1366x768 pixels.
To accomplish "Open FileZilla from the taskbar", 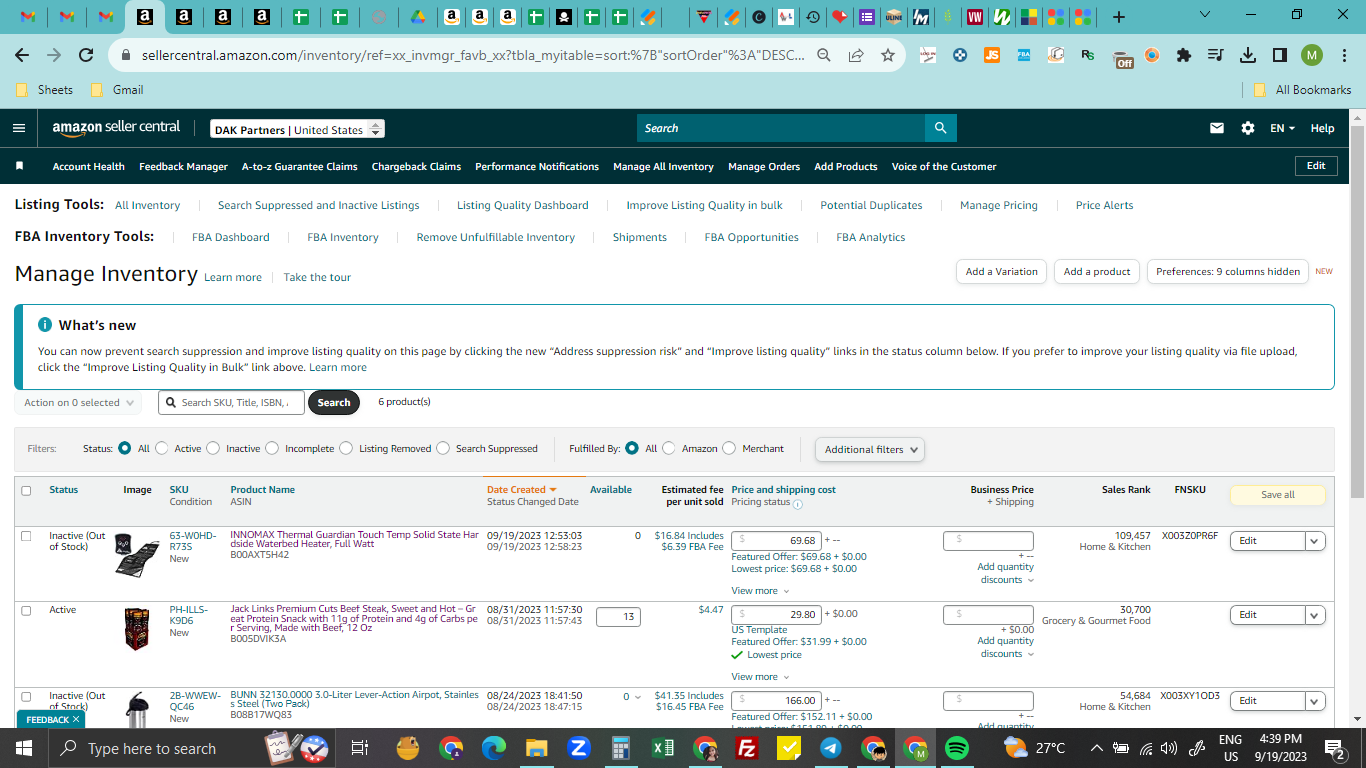I will point(746,748).
